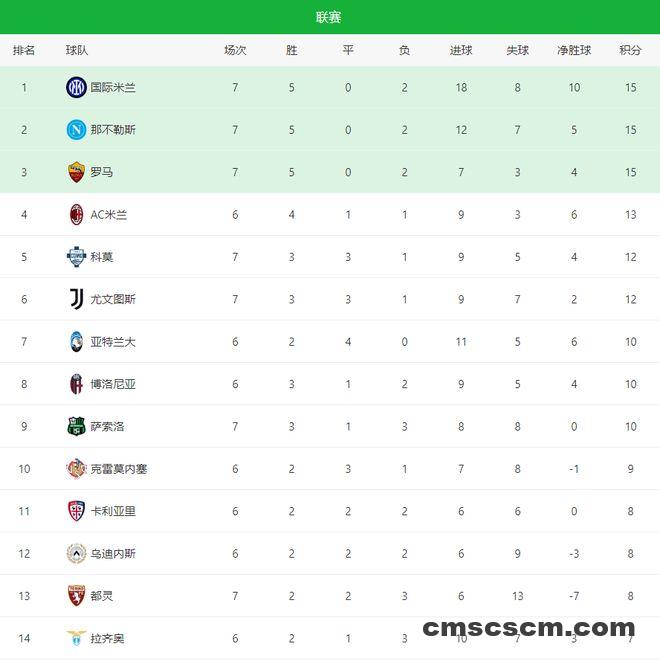The height and width of the screenshot is (661, 660).
Task: Click the Torino (都灵) team crest
Action: (x=76, y=595)
